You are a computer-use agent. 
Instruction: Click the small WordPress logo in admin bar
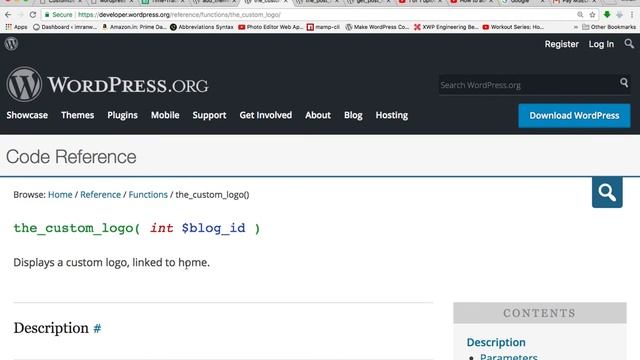point(11,44)
